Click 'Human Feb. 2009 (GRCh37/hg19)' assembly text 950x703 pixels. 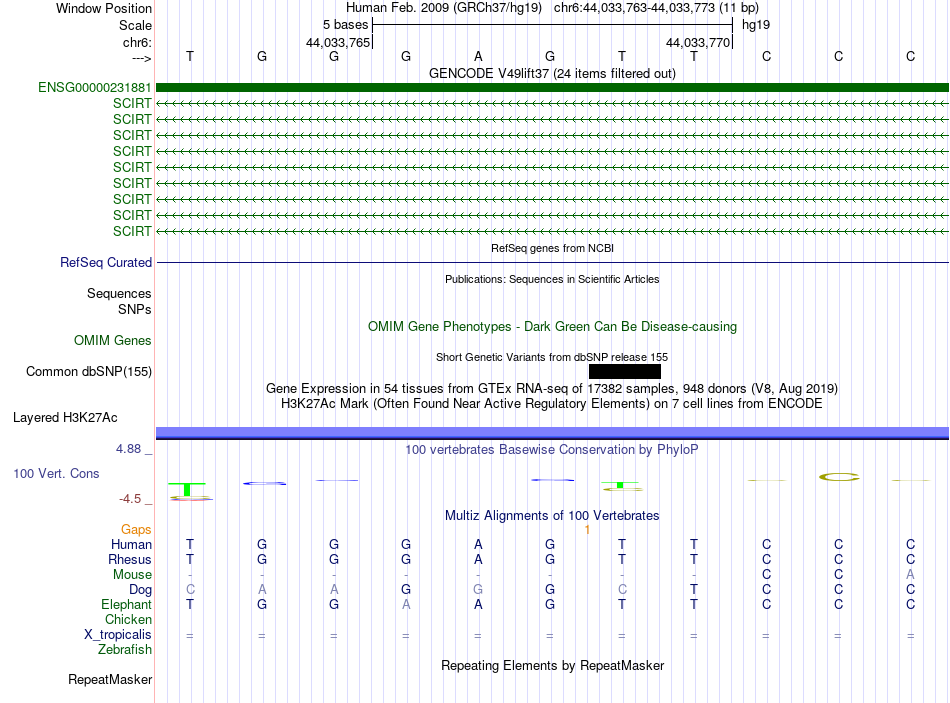click(443, 8)
